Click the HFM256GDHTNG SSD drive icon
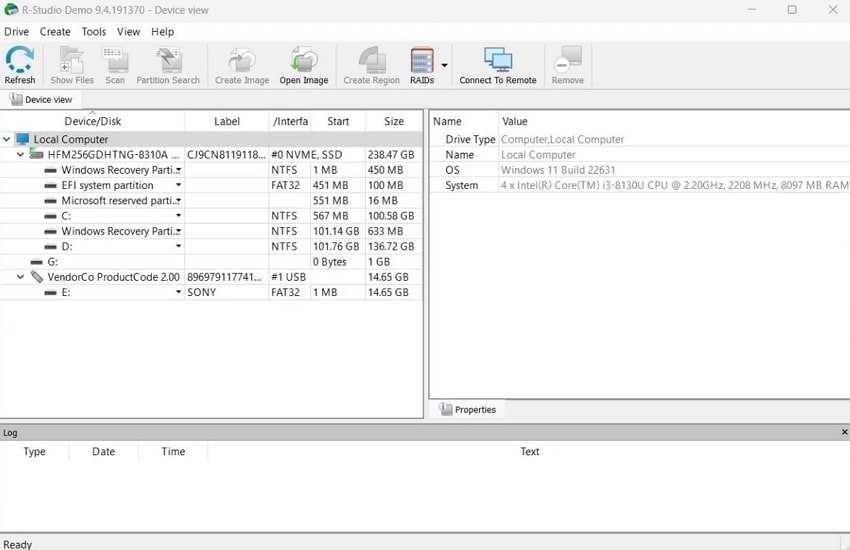This screenshot has height=550, width=850. coord(36,154)
